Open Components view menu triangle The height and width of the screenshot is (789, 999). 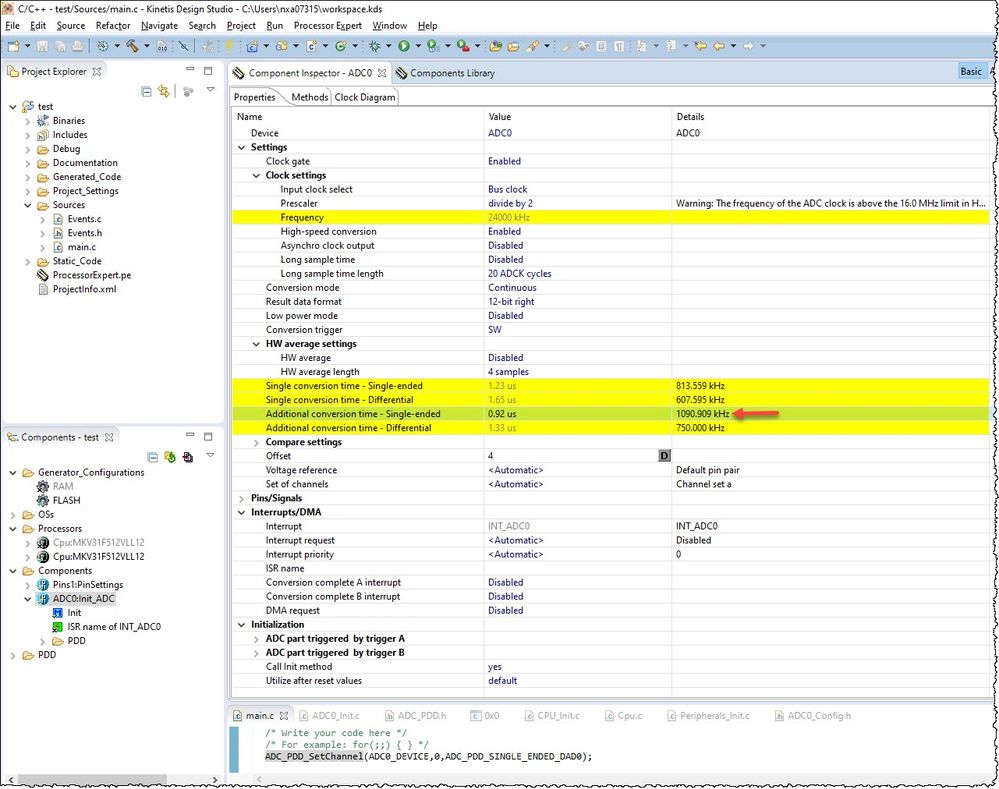click(210, 455)
